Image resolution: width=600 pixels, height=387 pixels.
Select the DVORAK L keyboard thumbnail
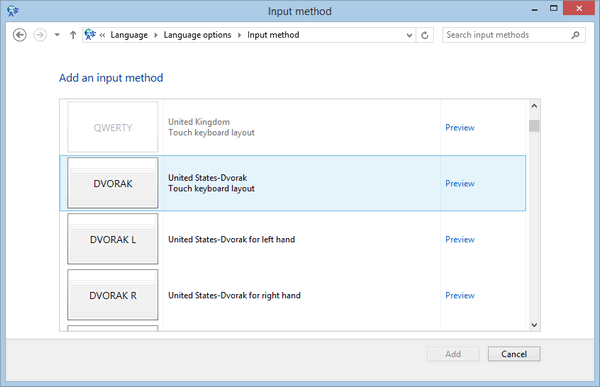(x=112, y=239)
